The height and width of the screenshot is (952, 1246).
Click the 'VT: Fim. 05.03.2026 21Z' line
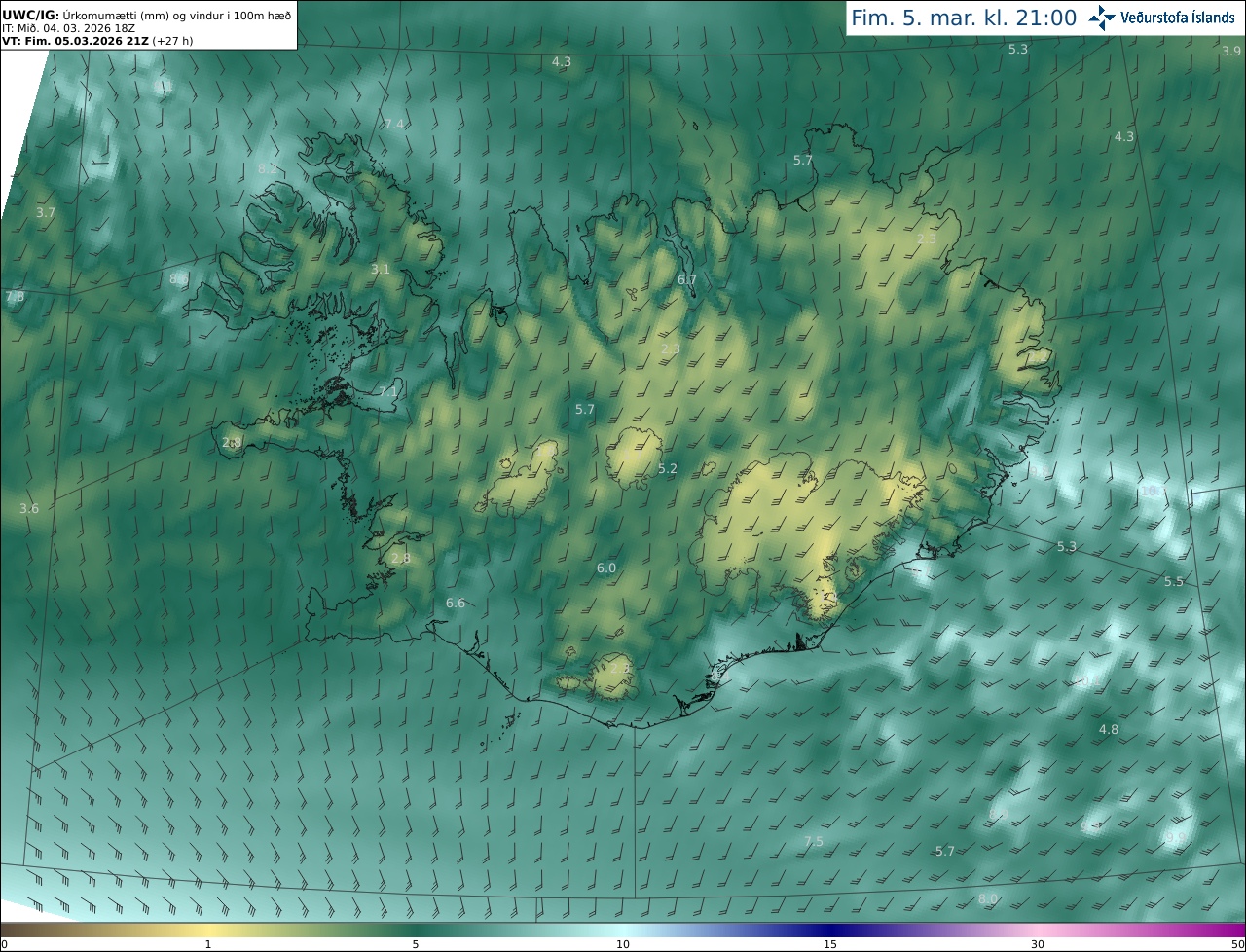(96, 41)
